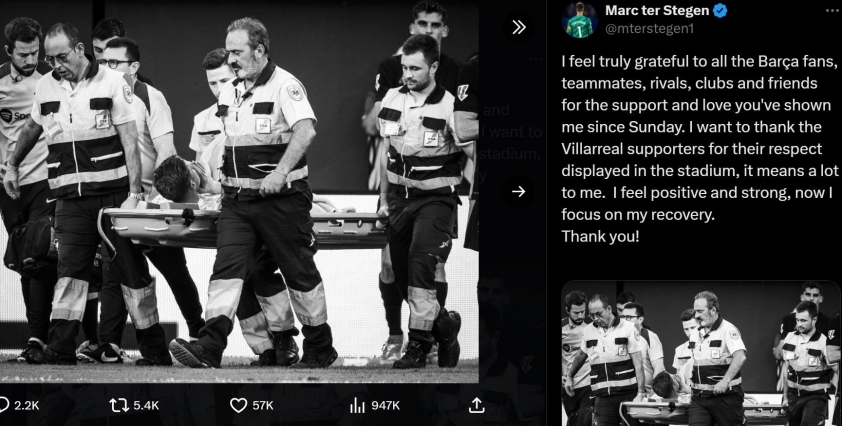The image size is (842, 426).
Task: Open more options ellipsis beside author name
Action: click(834, 10)
